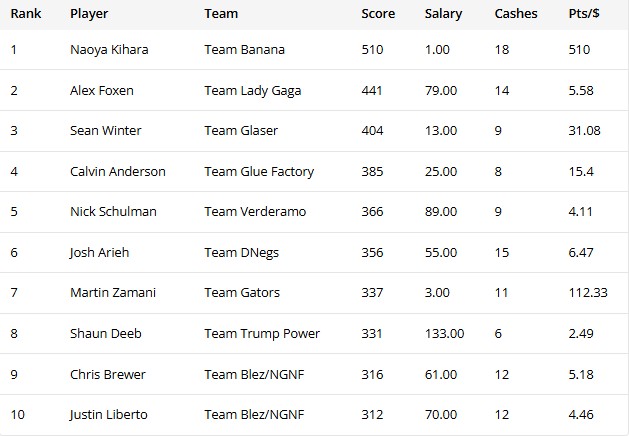
Task: Select Alex Foxen player name
Action: pos(101,90)
